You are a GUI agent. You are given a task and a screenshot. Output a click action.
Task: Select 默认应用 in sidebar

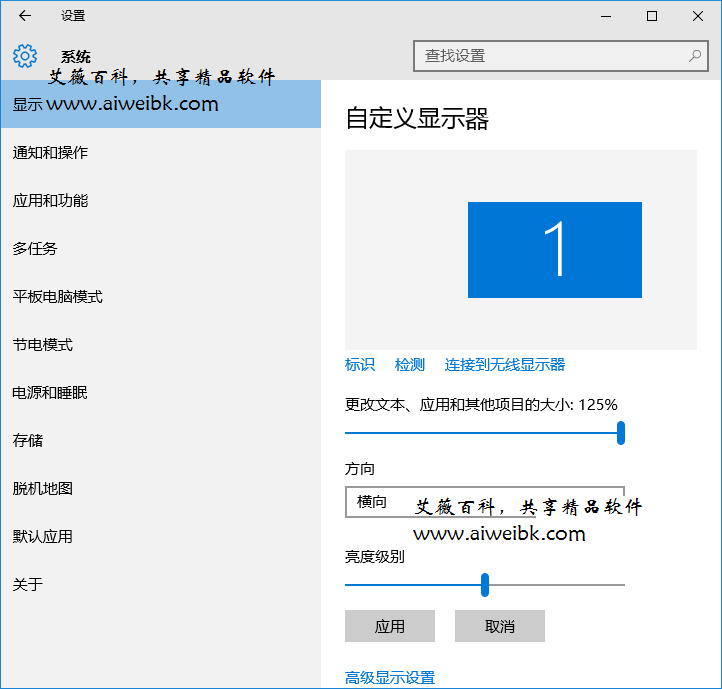coord(161,536)
